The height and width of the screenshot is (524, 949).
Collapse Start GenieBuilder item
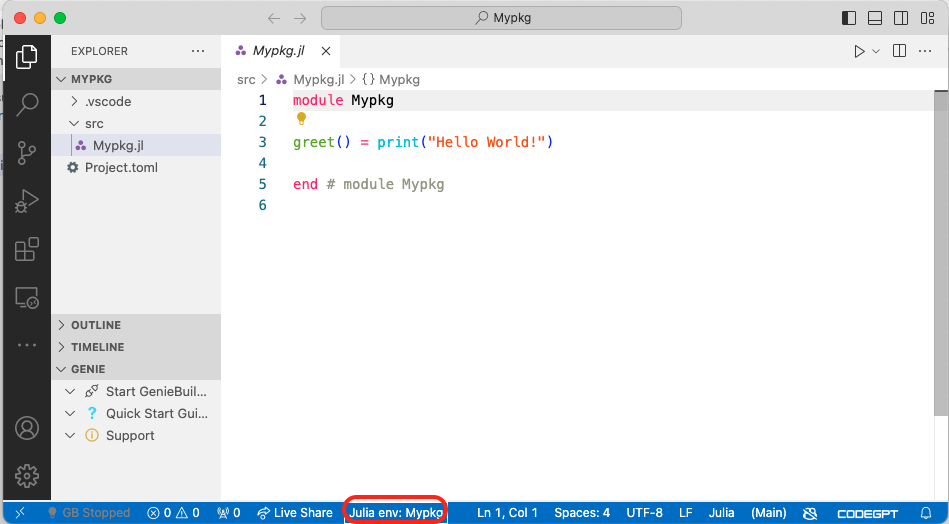coord(70,391)
